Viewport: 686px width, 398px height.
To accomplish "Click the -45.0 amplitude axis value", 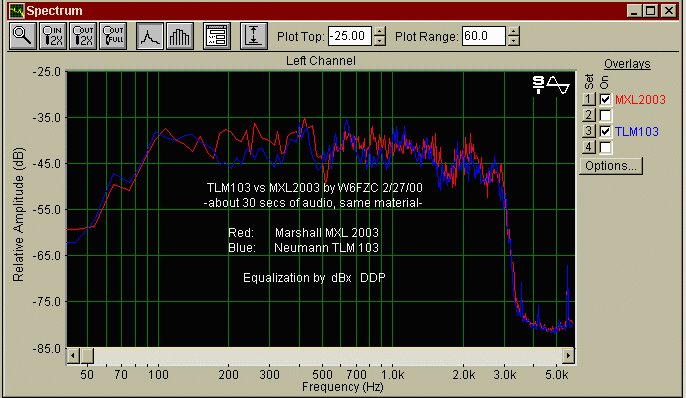I will tap(46, 164).
